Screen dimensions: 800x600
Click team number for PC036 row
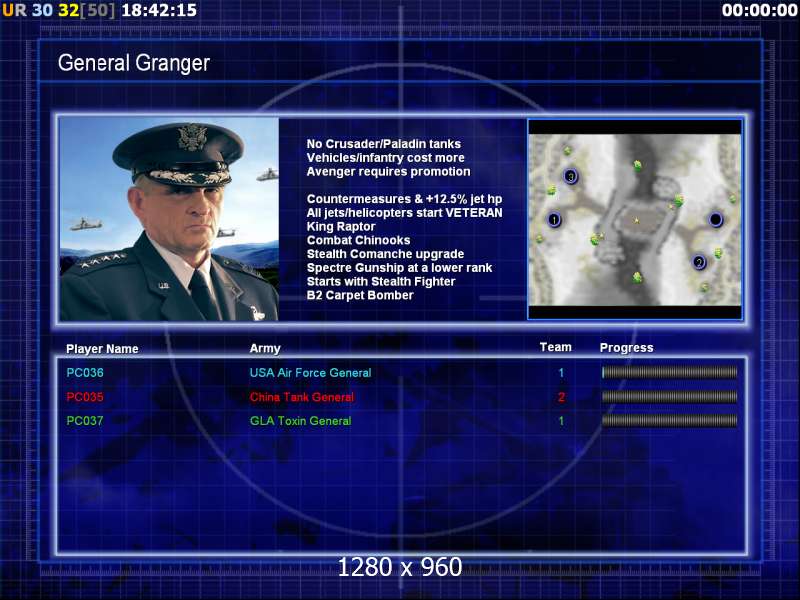(561, 373)
